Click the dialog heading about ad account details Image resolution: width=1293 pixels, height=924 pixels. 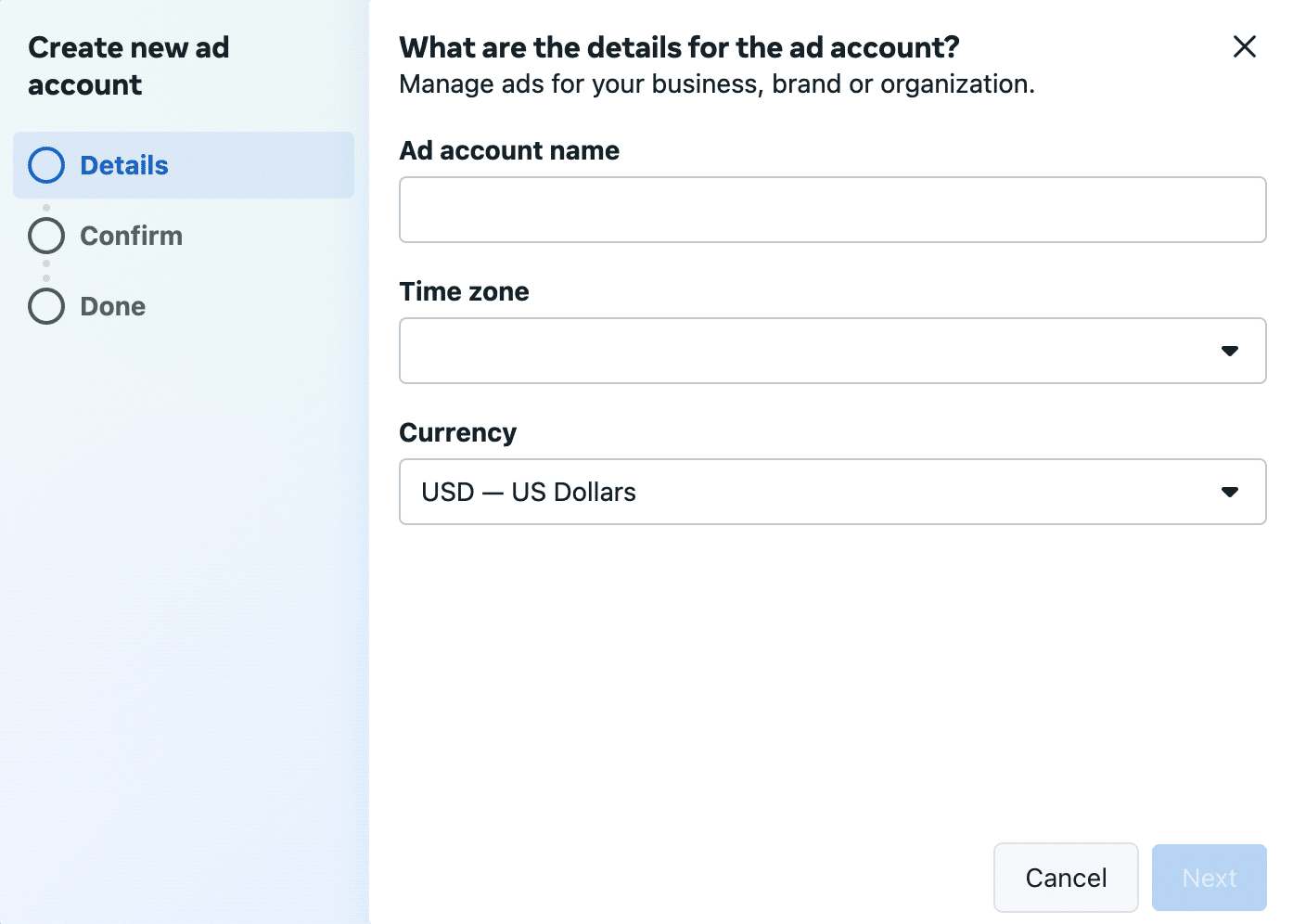(x=679, y=46)
